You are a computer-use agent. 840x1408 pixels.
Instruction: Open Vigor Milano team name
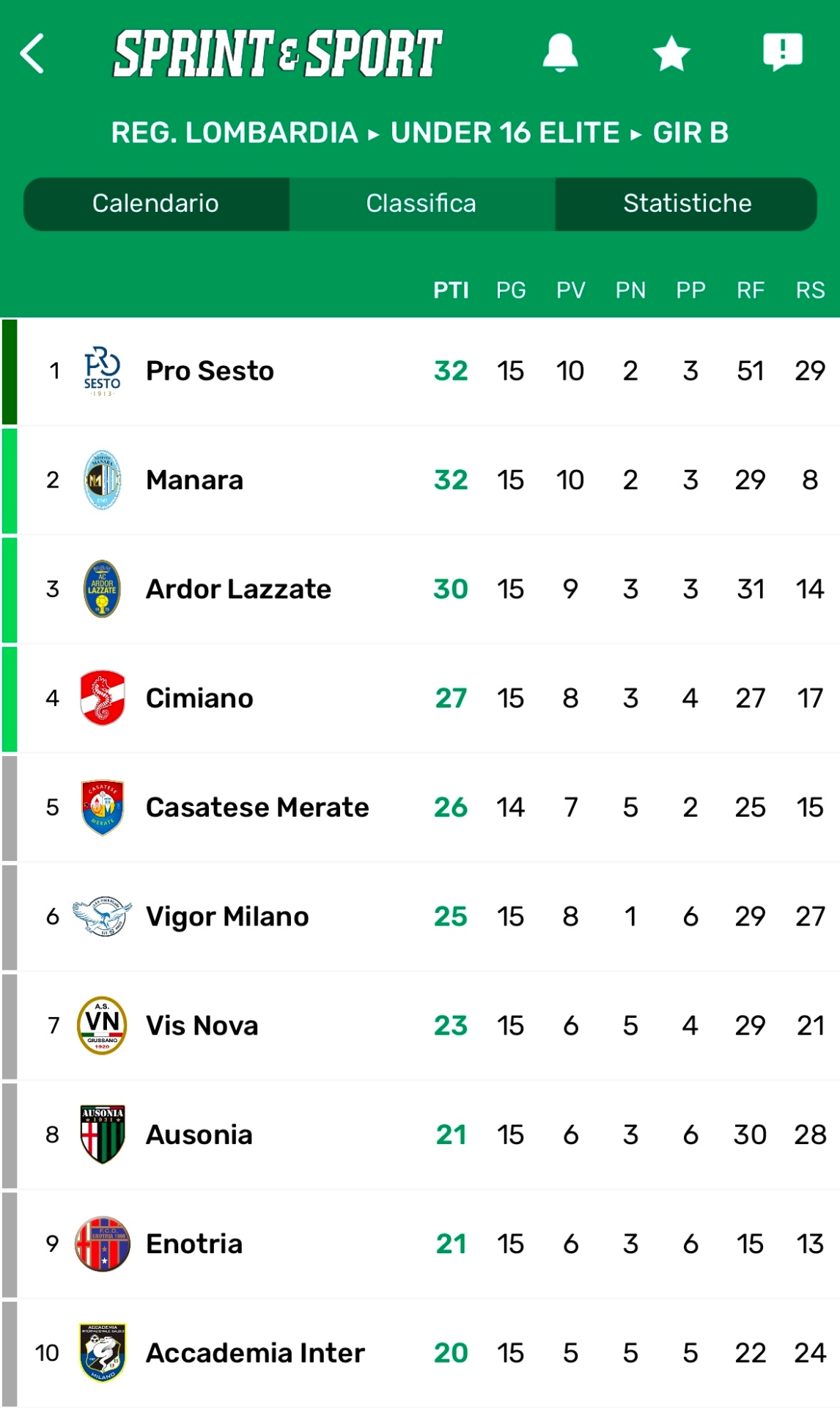[x=227, y=917]
